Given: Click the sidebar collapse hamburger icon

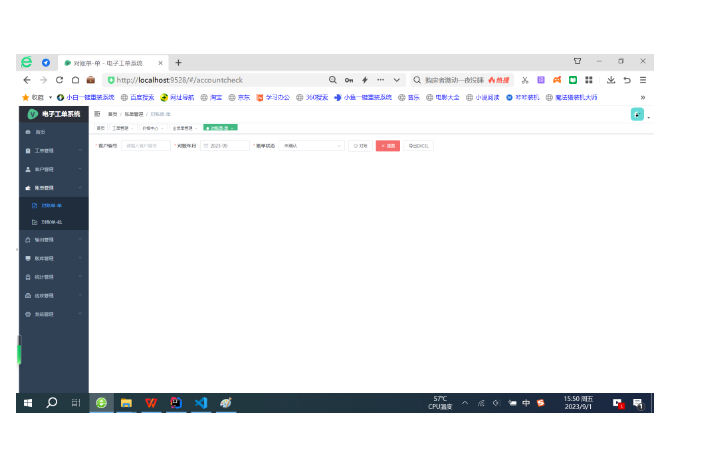Looking at the screenshot, I should click(x=97, y=114).
